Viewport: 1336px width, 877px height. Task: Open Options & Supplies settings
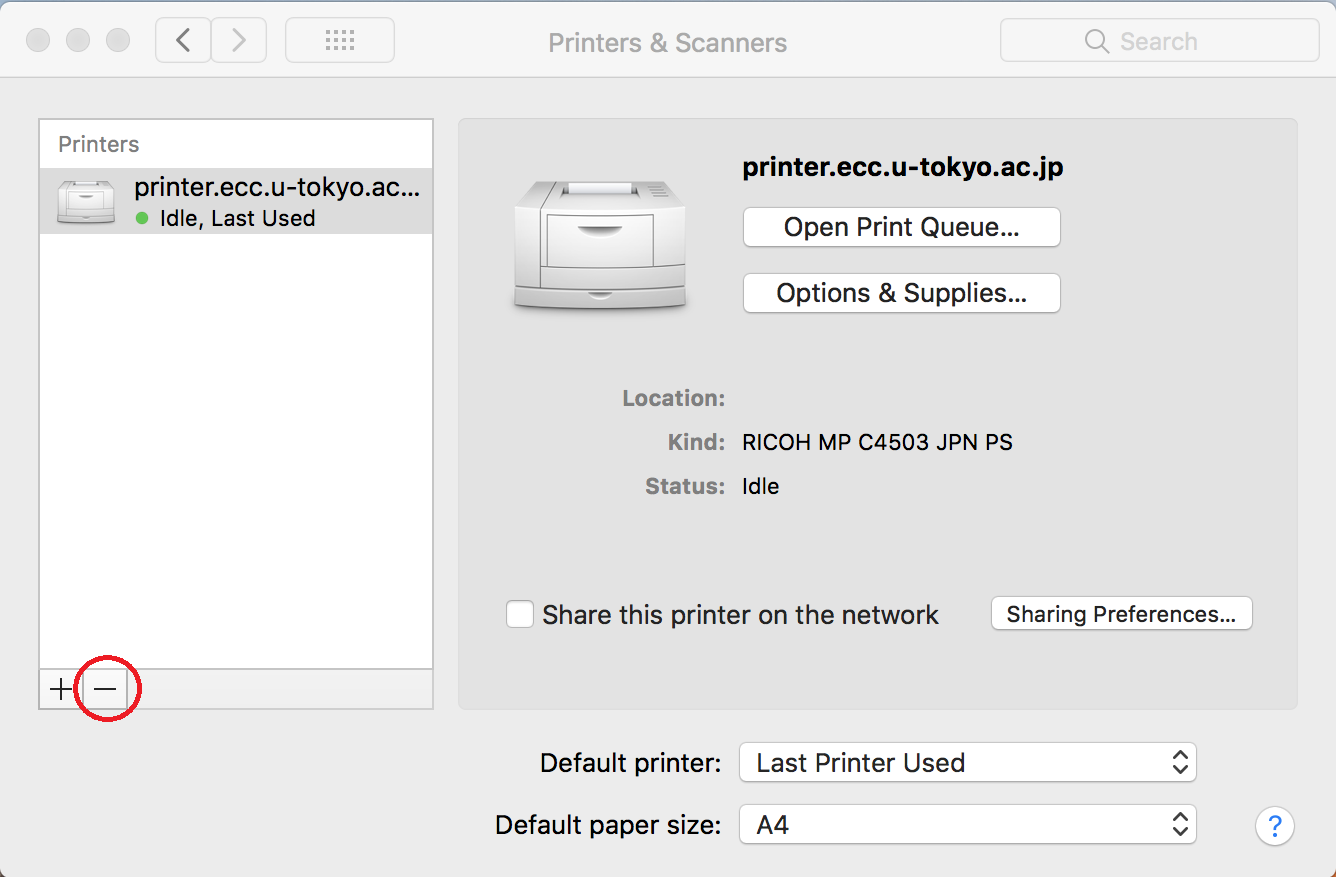pos(901,293)
